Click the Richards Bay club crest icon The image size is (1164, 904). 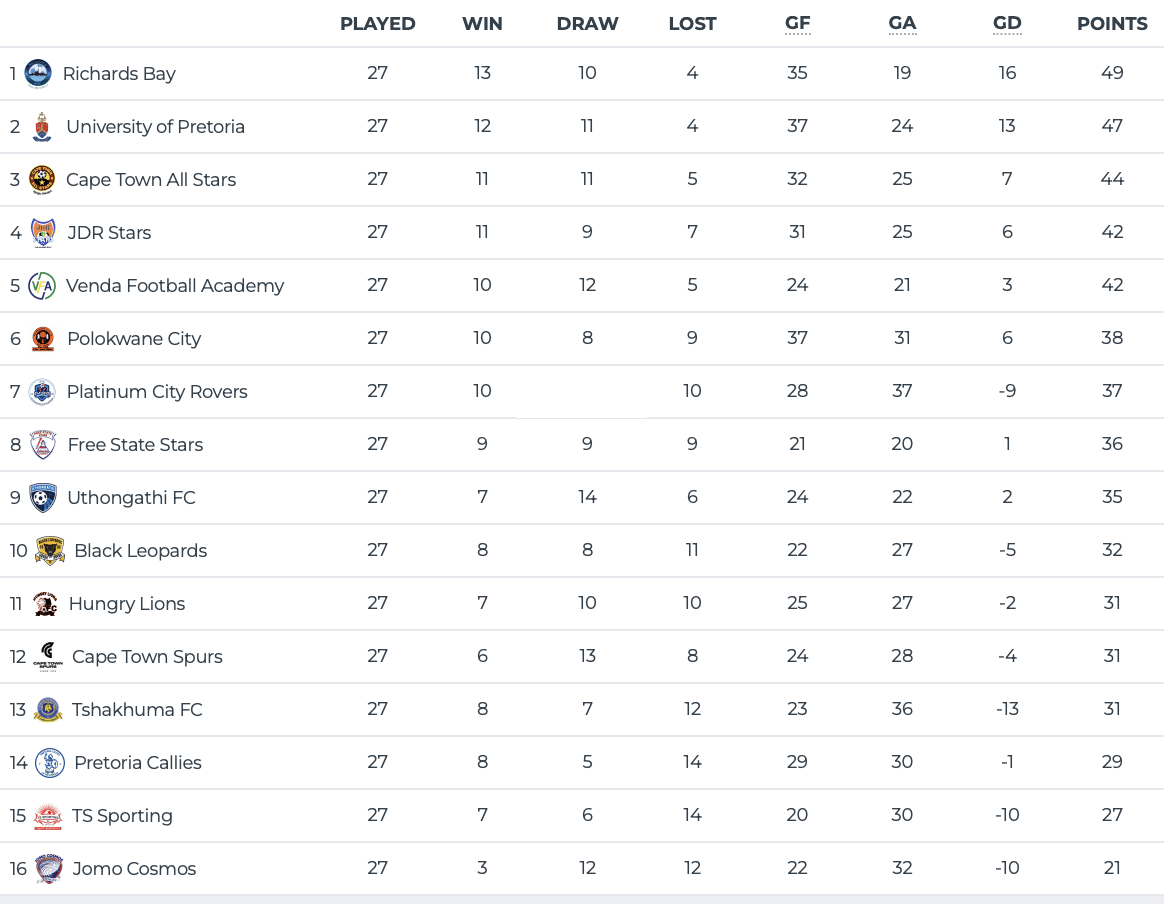coord(38,73)
